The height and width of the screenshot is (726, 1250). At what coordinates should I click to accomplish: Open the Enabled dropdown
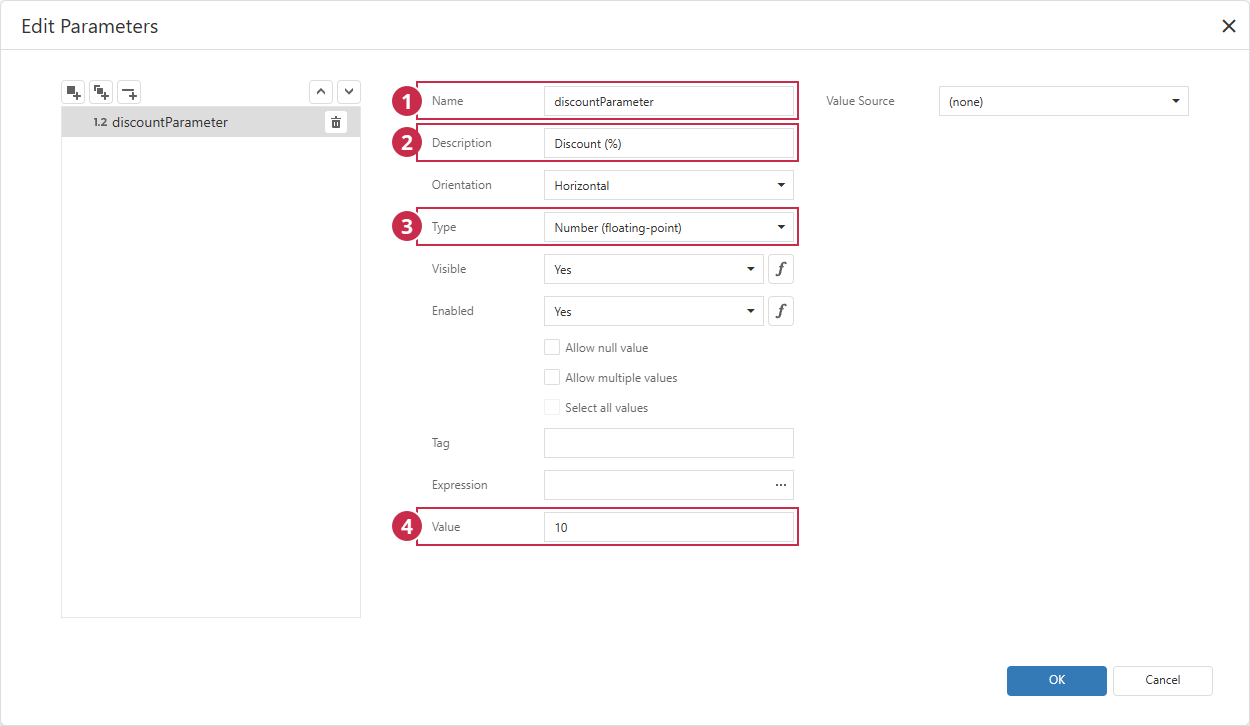pyautogui.click(x=654, y=311)
